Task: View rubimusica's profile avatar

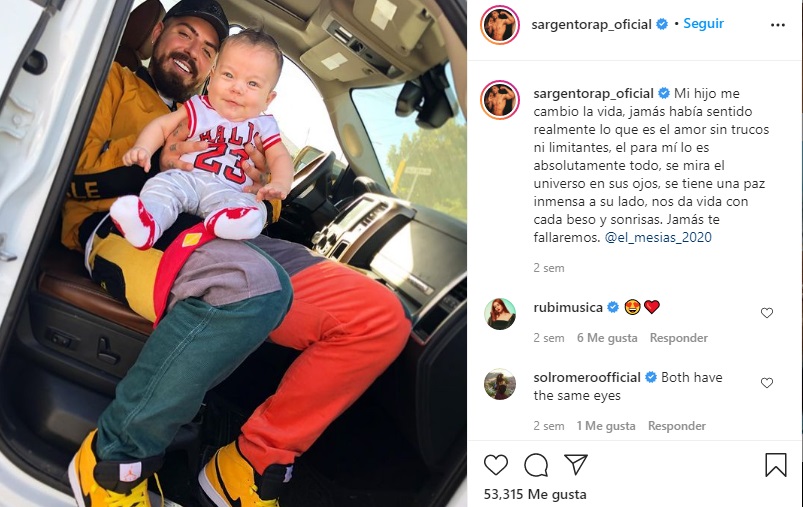Action: coord(500,313)
